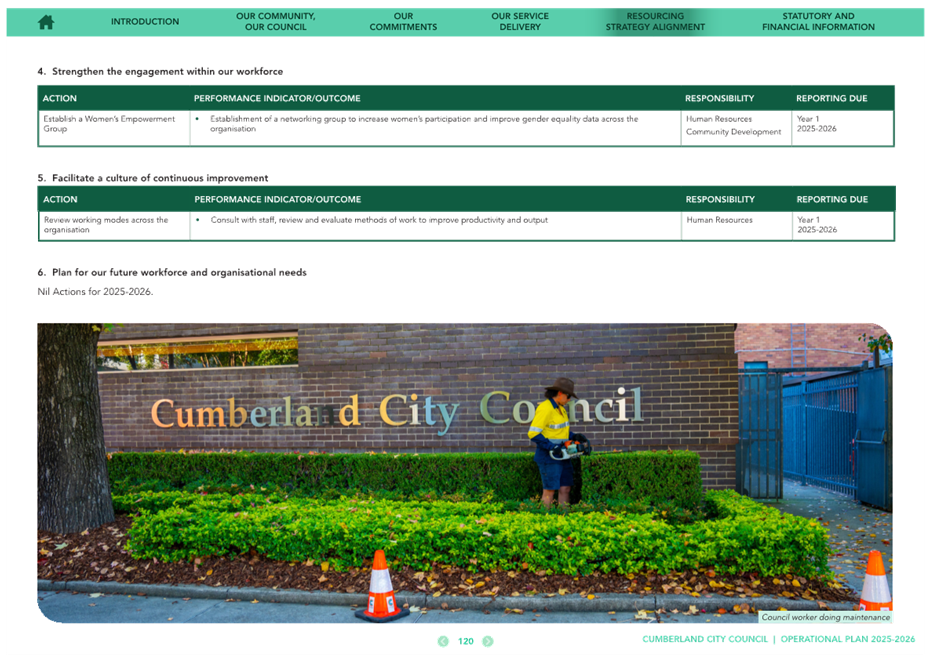Click the networking group performance indicator text

(x=423, y=123)
